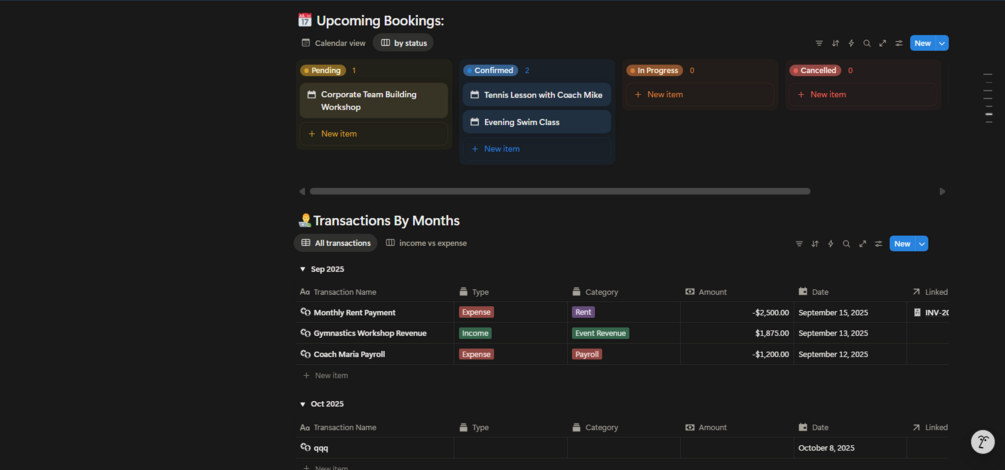The image size is (1005, 470).
Task: Expand Upcoming Bookings to full page
Action: (882, 43)
